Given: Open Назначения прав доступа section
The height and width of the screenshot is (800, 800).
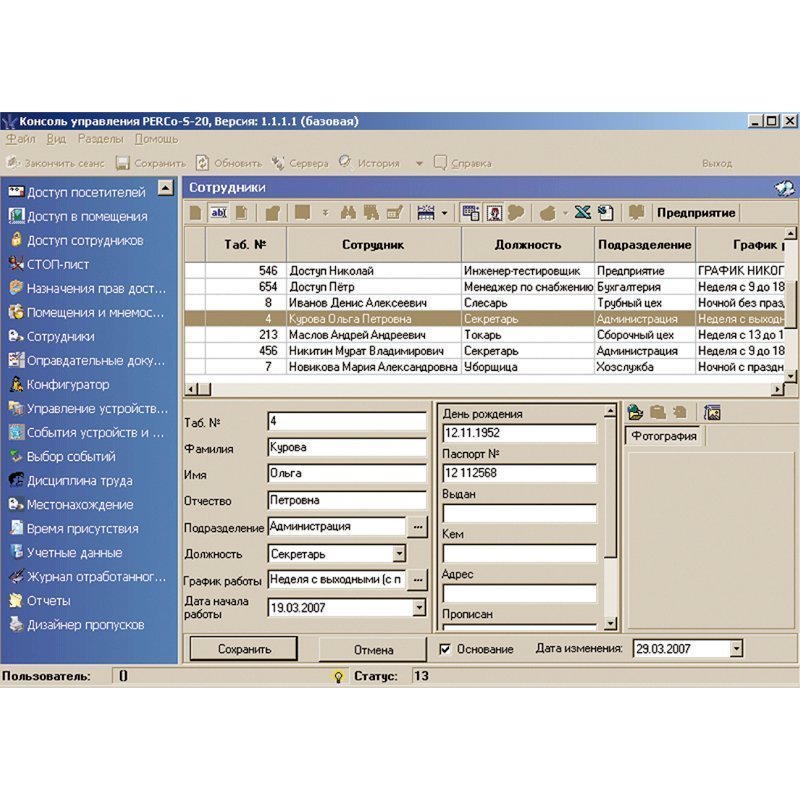Looking at the screenshot, I should click(87, 288).
